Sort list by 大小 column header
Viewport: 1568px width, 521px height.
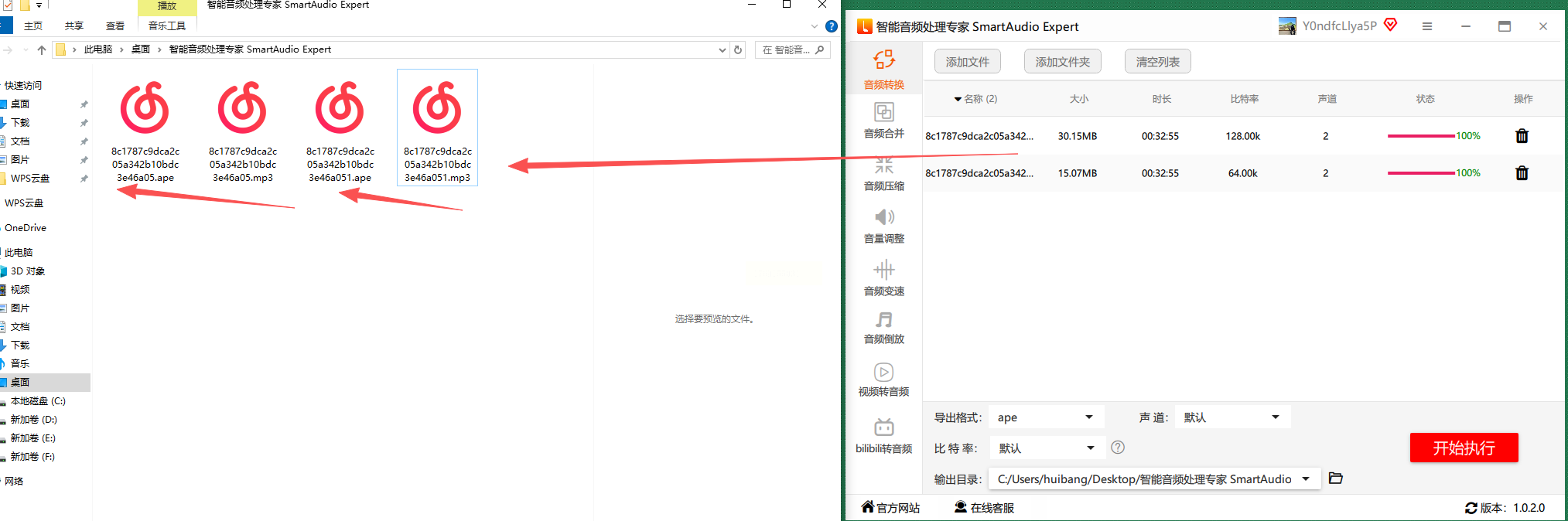click(x=1078, y=99)
